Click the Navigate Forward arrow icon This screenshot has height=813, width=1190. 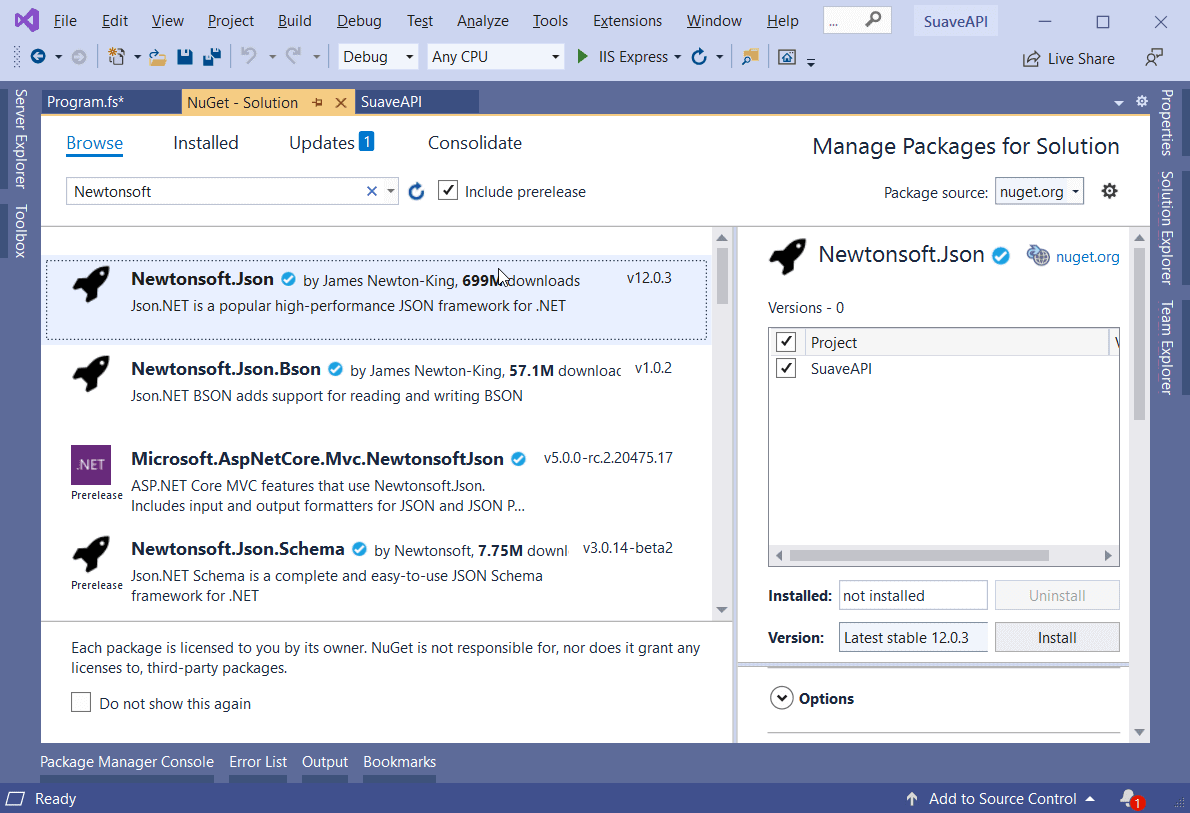79,56
